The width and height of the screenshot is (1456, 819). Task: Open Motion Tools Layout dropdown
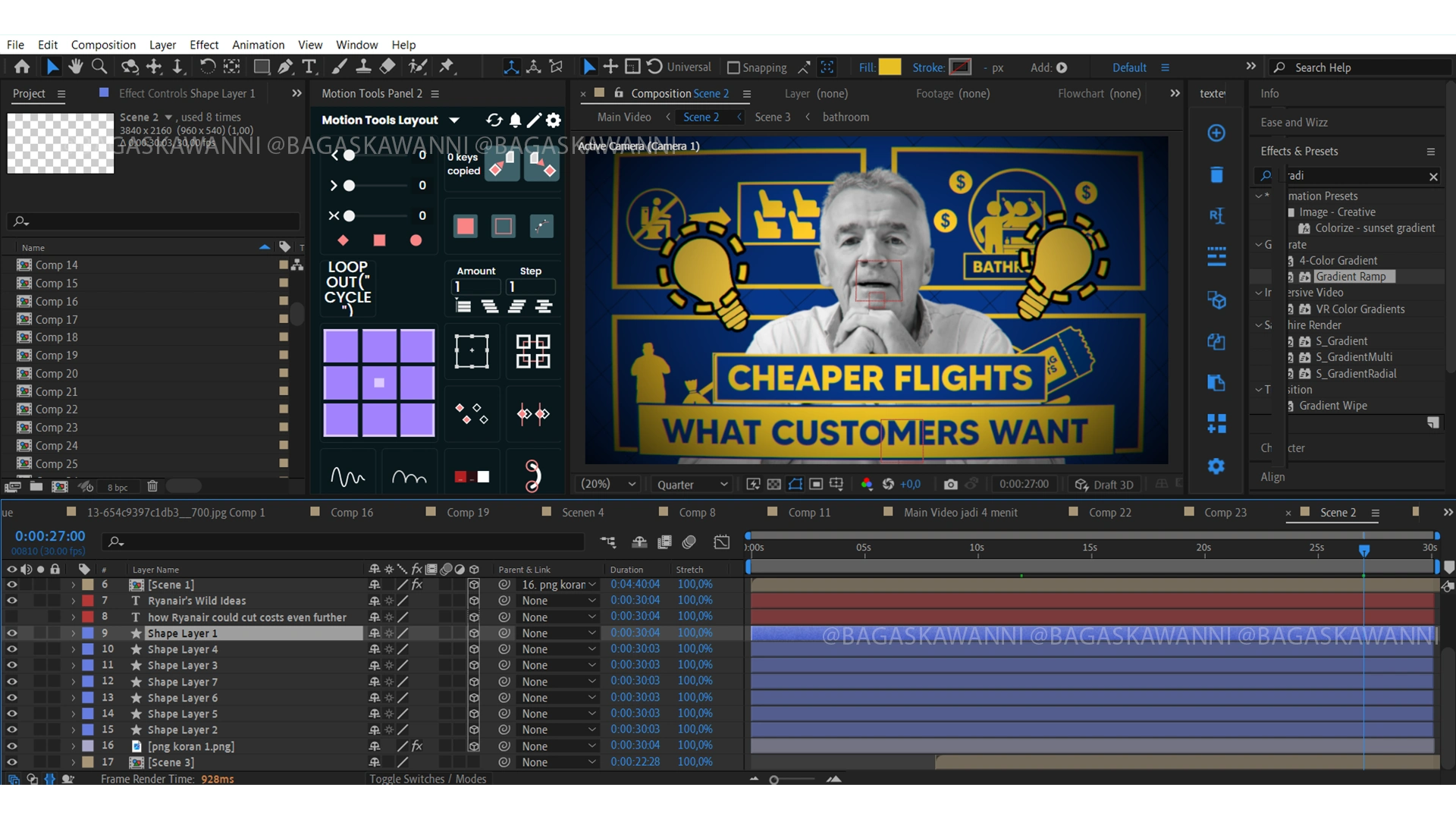pyautogui.click(x=454, y=120)
